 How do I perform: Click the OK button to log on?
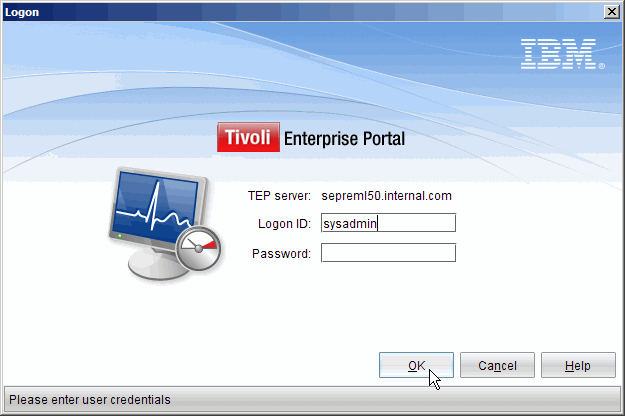(416, 365)
